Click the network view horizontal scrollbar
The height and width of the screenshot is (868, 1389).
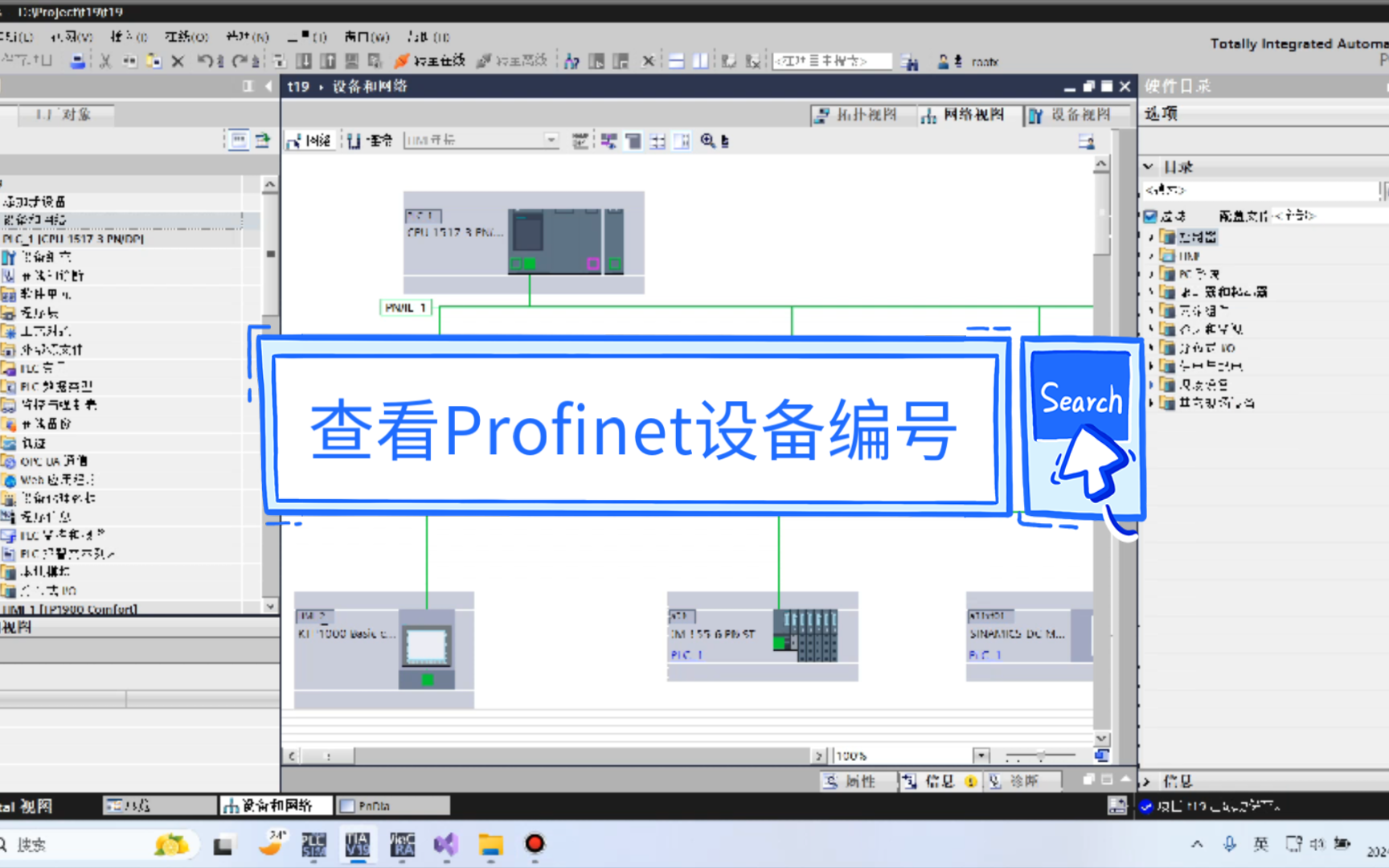pyautogui.click(x=556, y=755)
